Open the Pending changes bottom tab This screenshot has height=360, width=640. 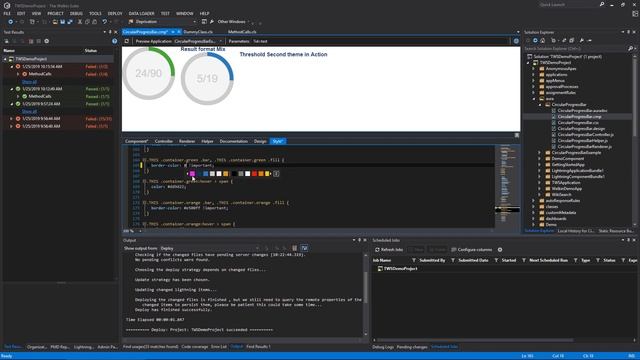412,347
